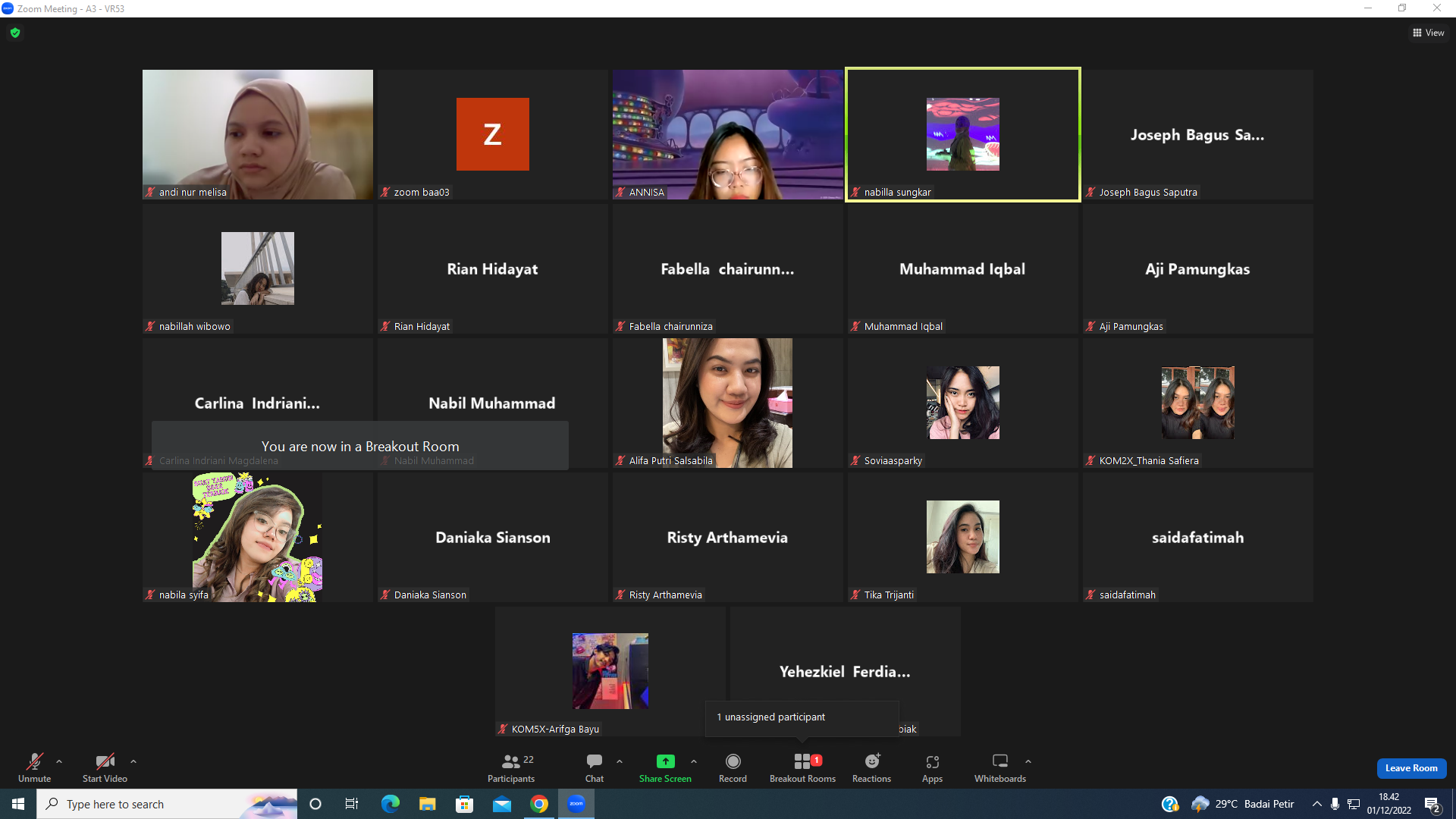The height and width of the screenshot is (819, 1456).
Task: Open audio options arrow next to Unmute
Action: [59, 761]
